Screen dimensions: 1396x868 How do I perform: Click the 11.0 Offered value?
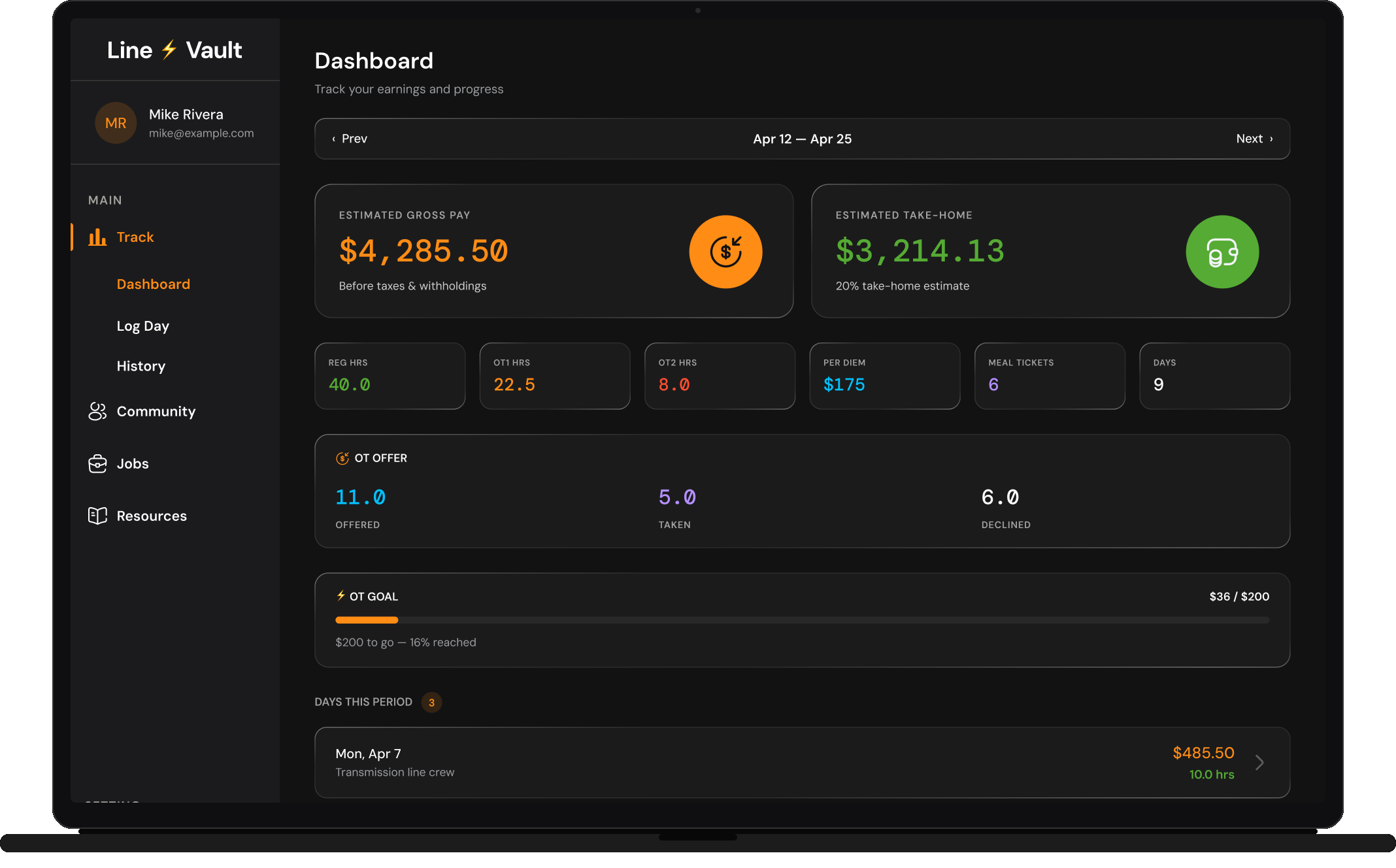tap(361, 497)
